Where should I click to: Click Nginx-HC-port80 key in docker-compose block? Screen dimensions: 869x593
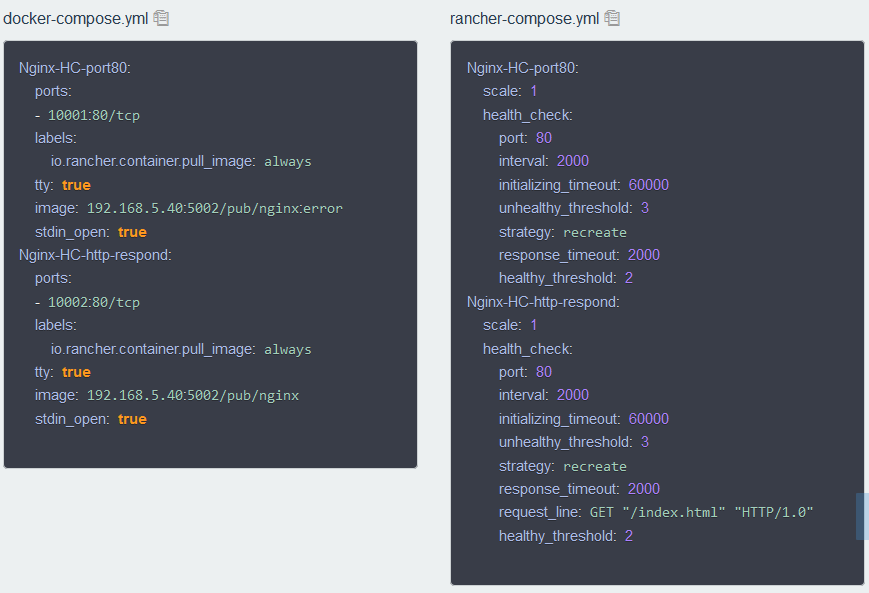click(75, 68)
